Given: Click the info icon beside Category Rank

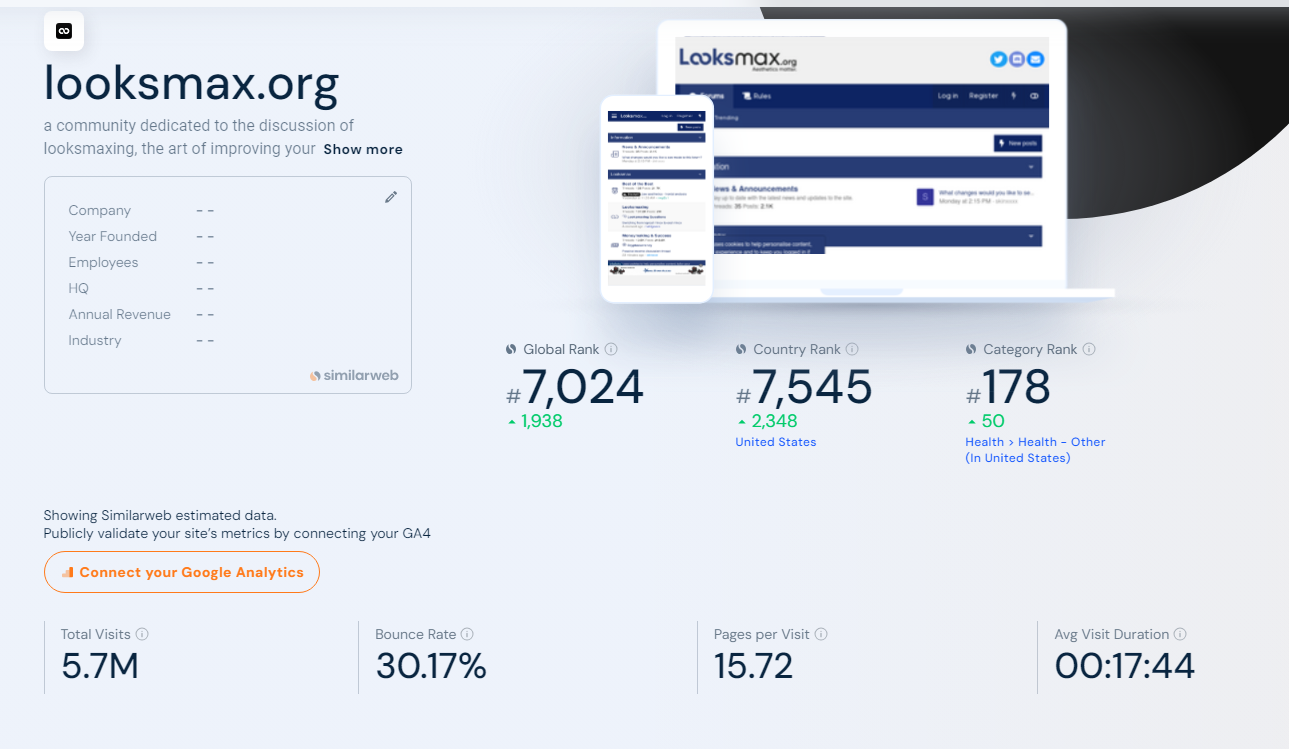Looking at the screenshot, I should (x=1089, y=350).
